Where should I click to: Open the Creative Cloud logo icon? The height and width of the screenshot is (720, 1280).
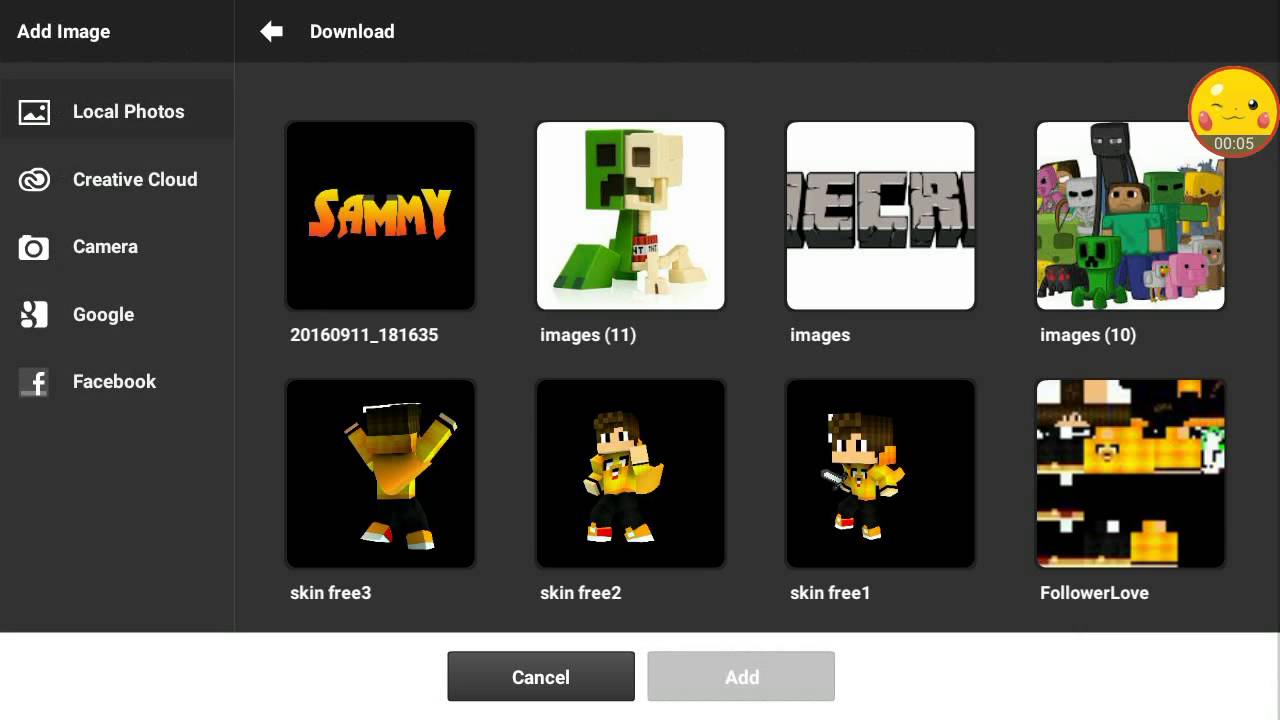click(x=34, y=180)
